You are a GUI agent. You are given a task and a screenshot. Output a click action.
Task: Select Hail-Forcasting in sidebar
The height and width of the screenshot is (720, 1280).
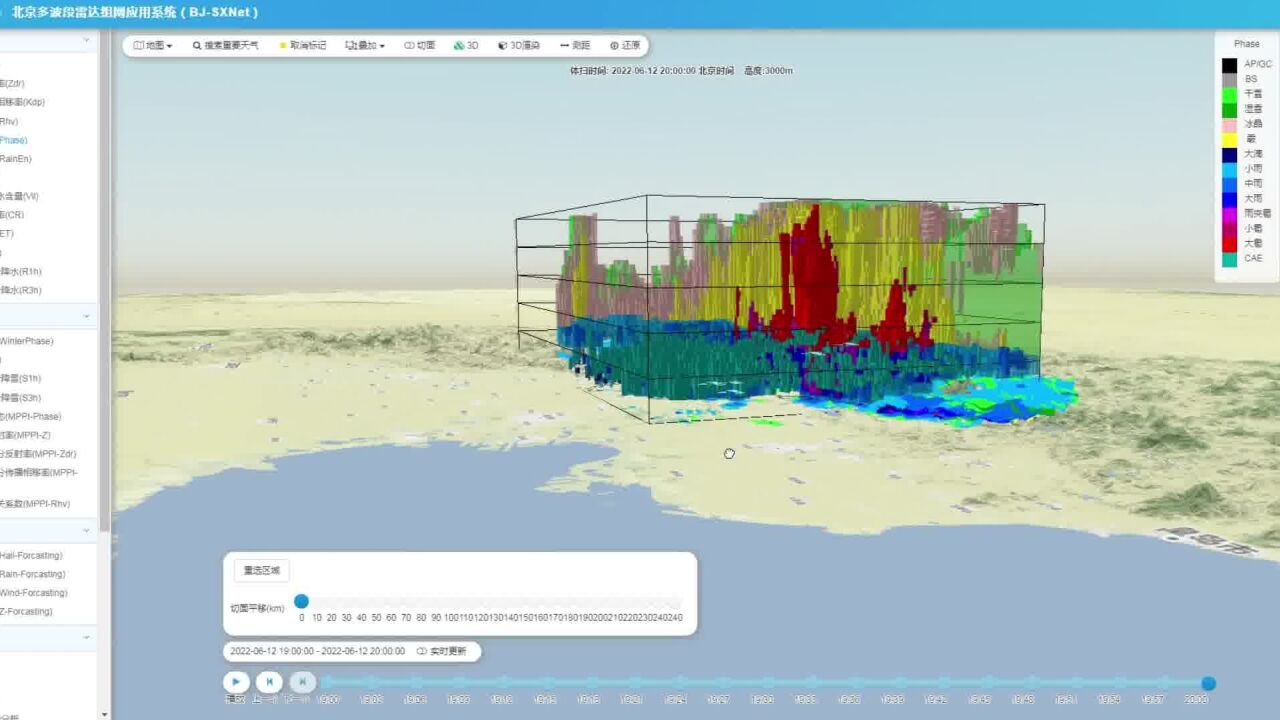pyautogui.click(x=32, y=555)
